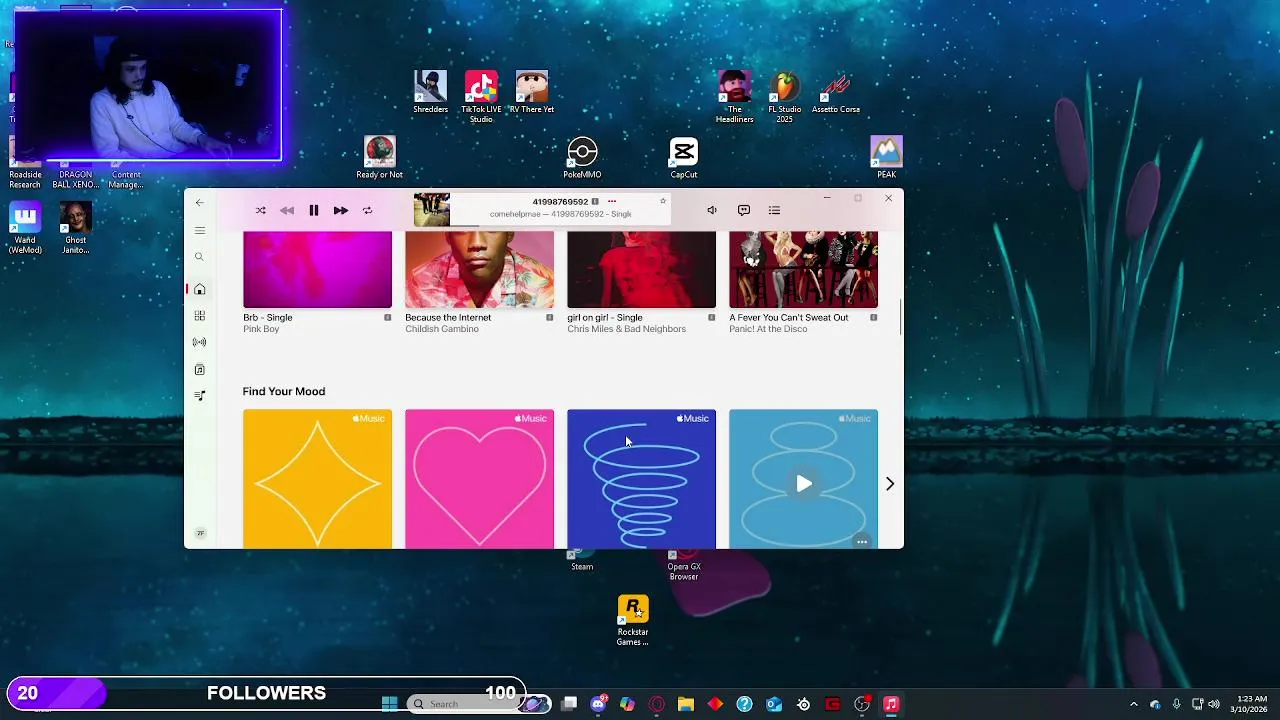Click the vertical scrollbar in Apple Music
1280x720 pixels.
(900, 318)
